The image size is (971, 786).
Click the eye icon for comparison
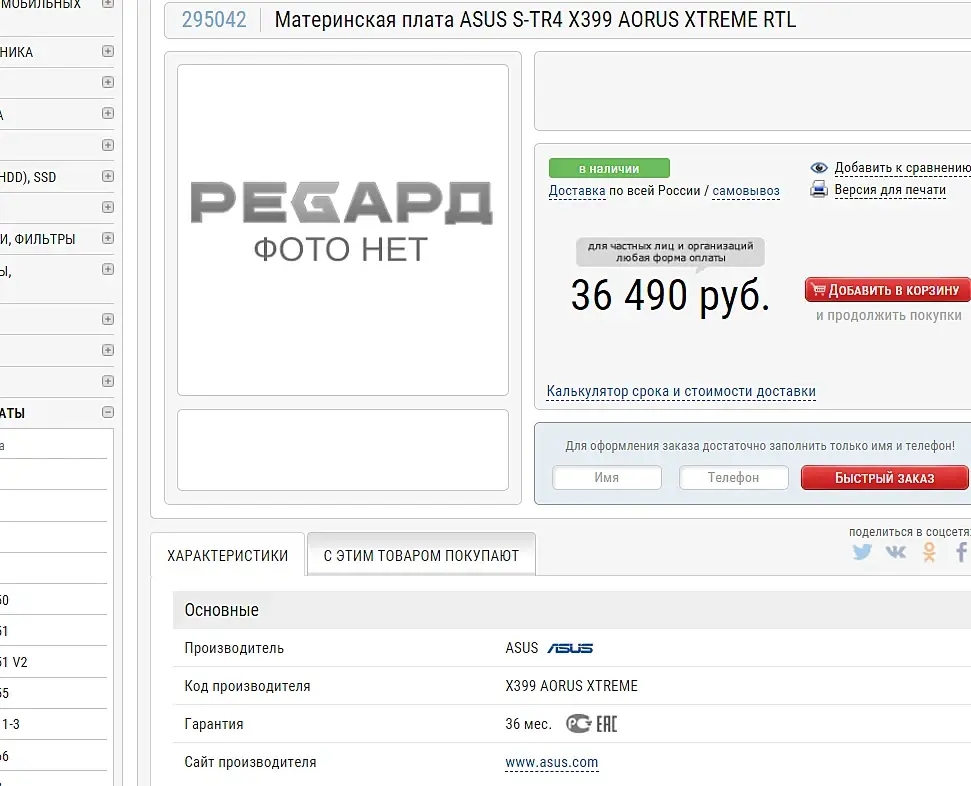click(x=819, y=168)
